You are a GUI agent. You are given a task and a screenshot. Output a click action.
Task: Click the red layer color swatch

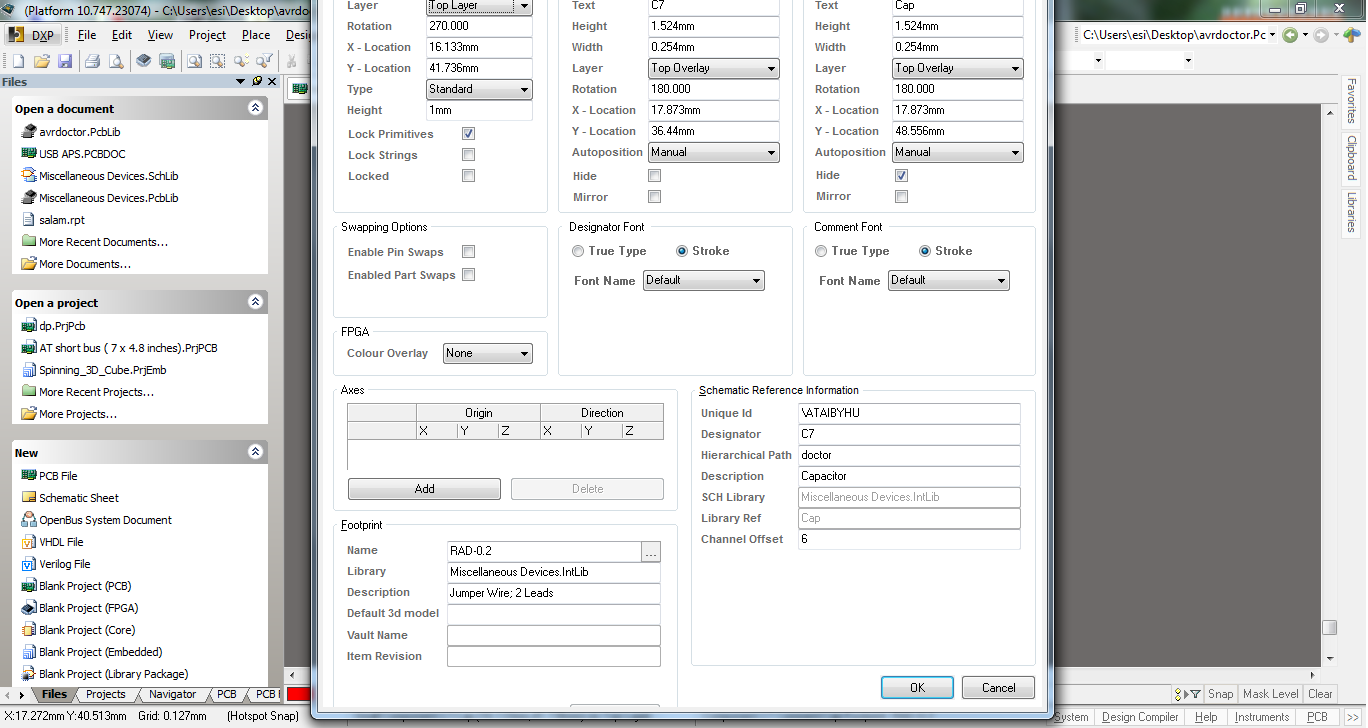tap(299, 694)
